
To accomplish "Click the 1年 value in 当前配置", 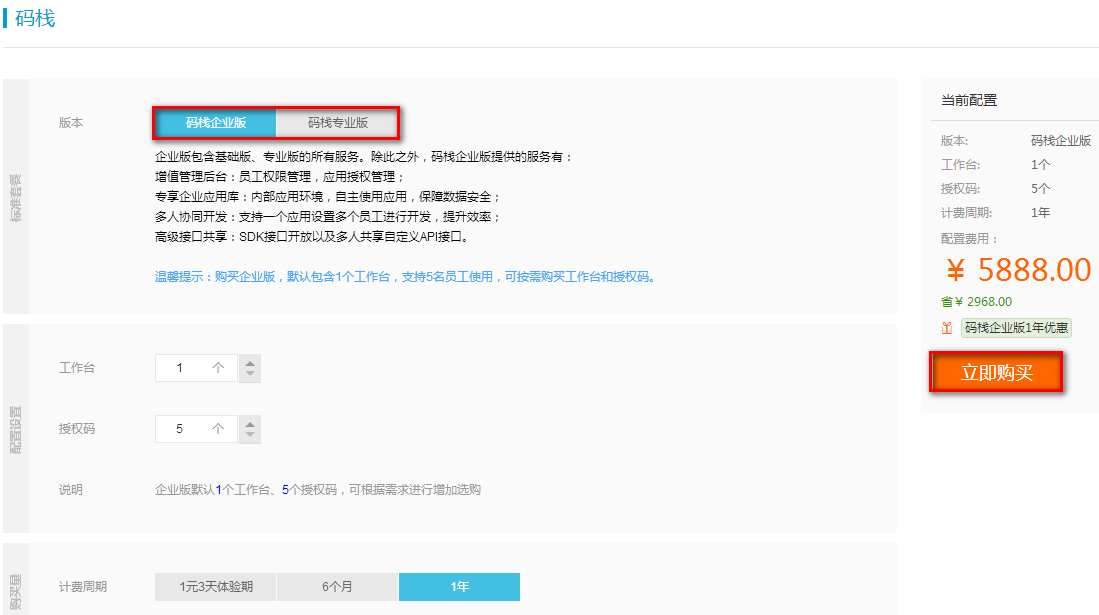I will 1040,212.
